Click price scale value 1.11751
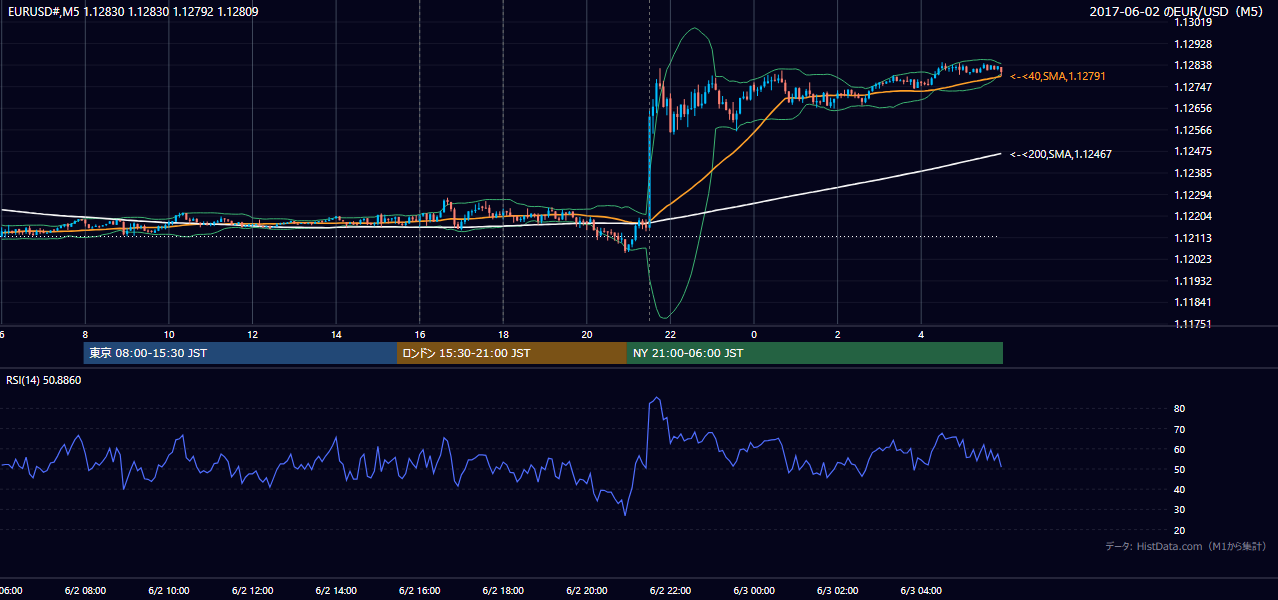The image size is (1278, 600). coord(1192,324)
